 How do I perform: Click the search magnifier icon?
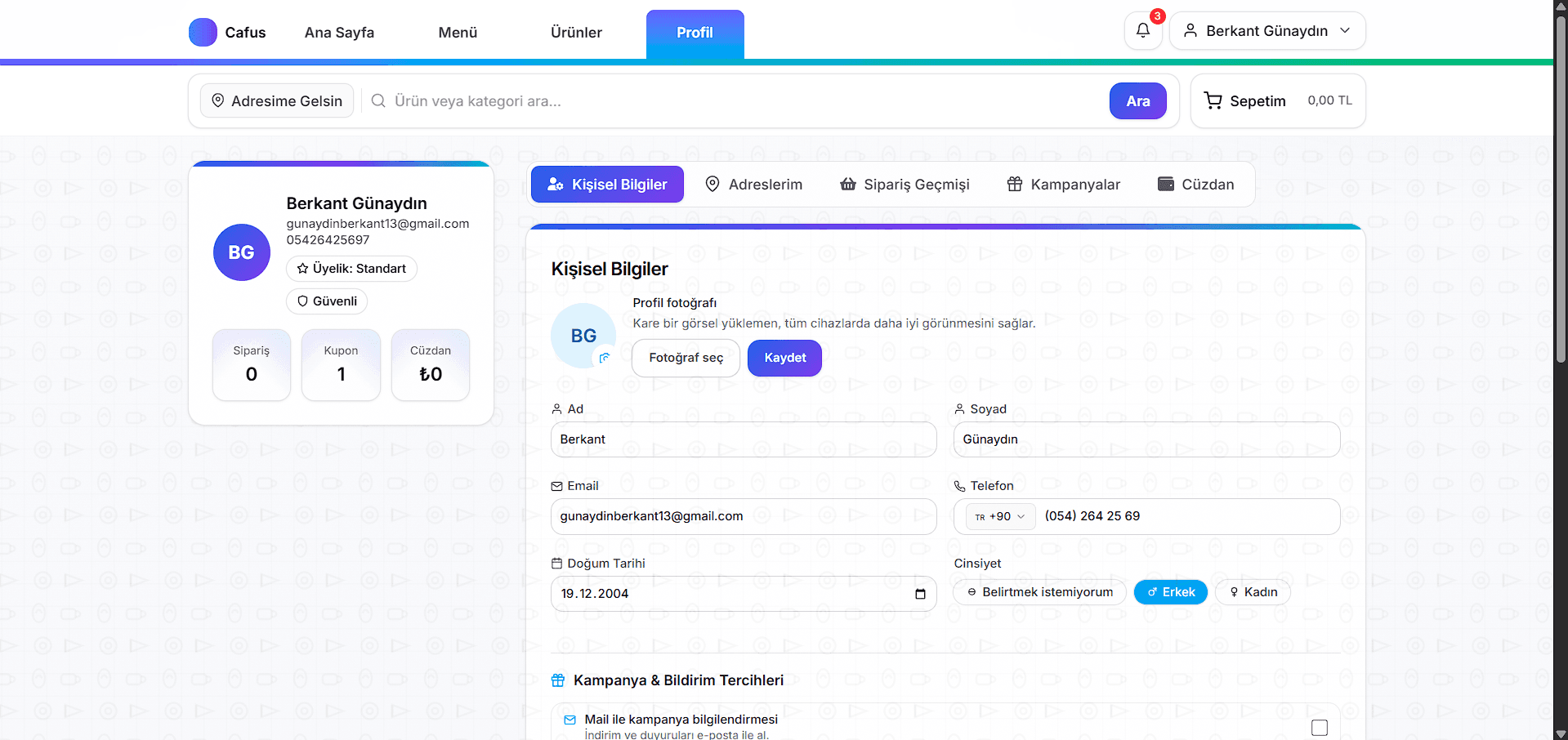pos(378,101)
